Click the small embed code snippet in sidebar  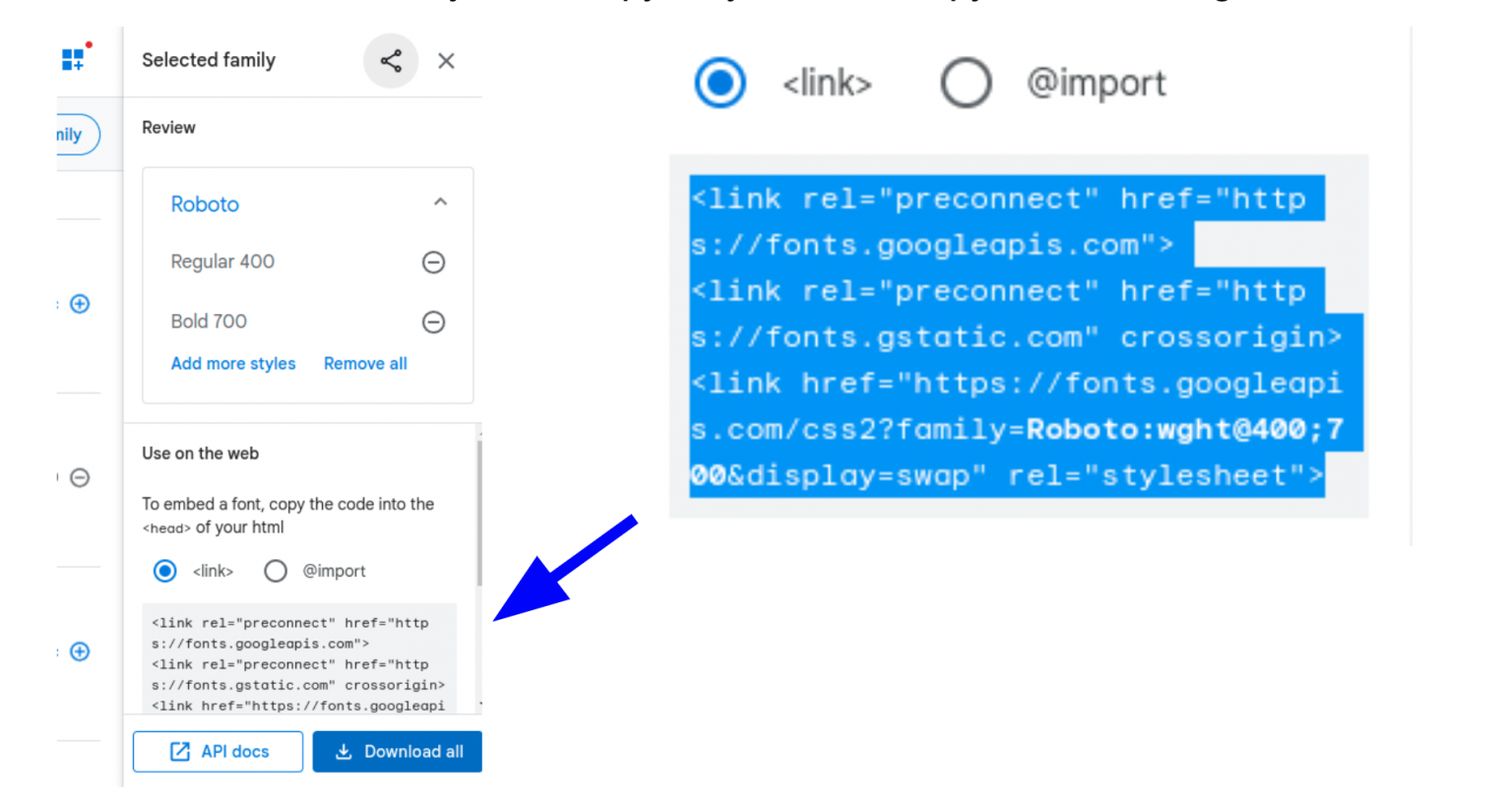click(299, 659)
